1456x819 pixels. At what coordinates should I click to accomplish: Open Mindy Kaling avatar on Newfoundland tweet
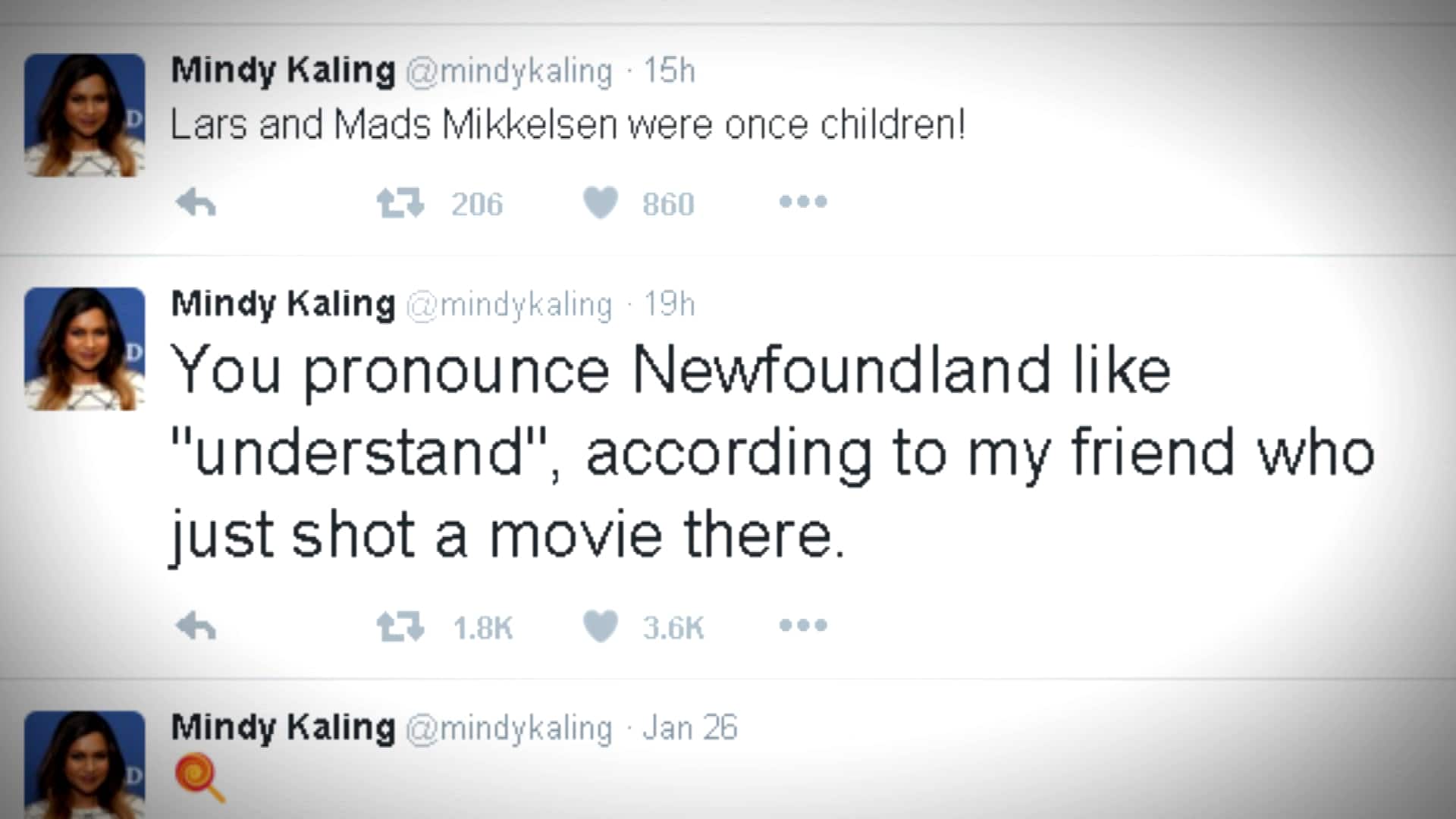[85, 349]
